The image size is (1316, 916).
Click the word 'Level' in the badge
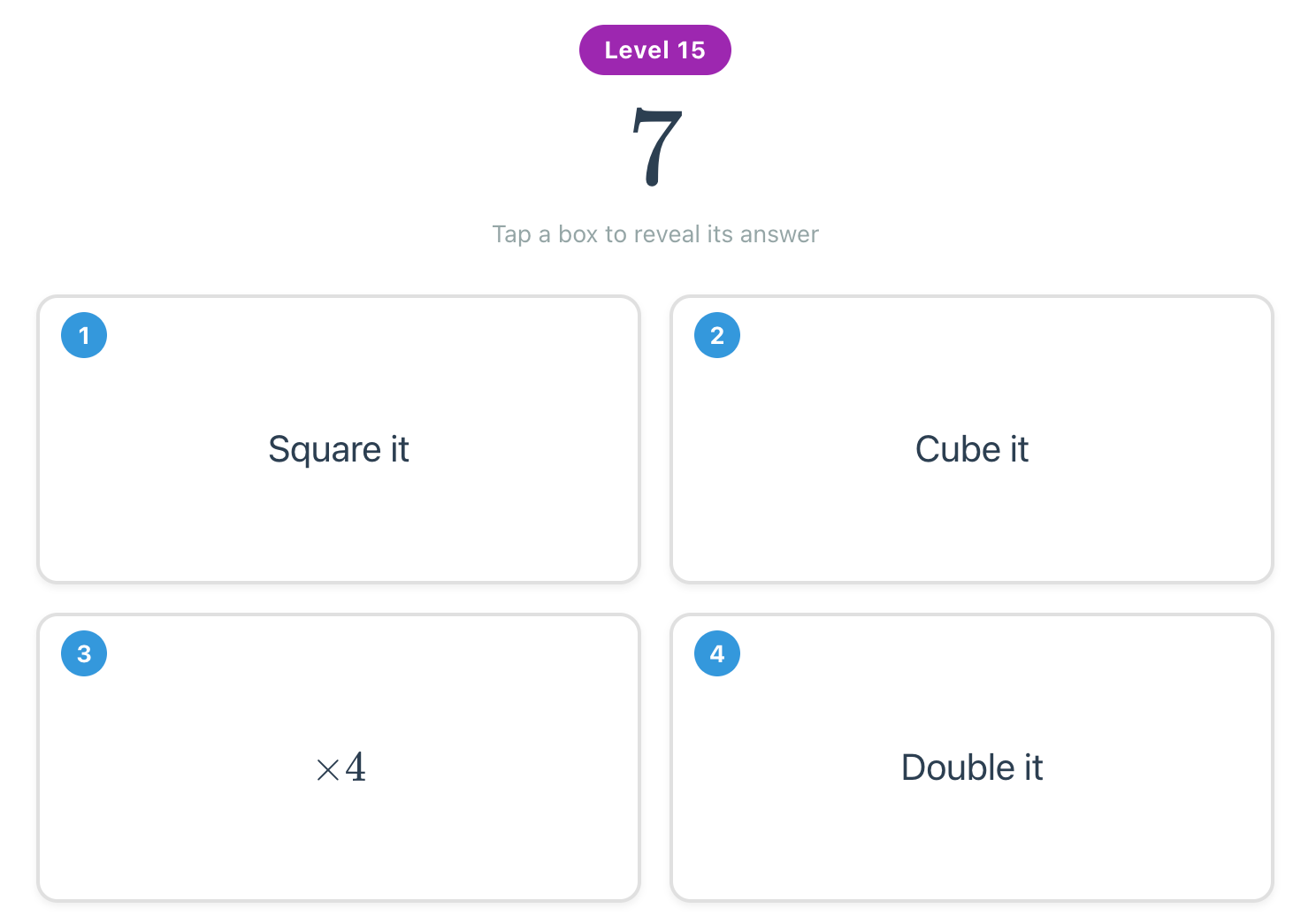(636, 50)
